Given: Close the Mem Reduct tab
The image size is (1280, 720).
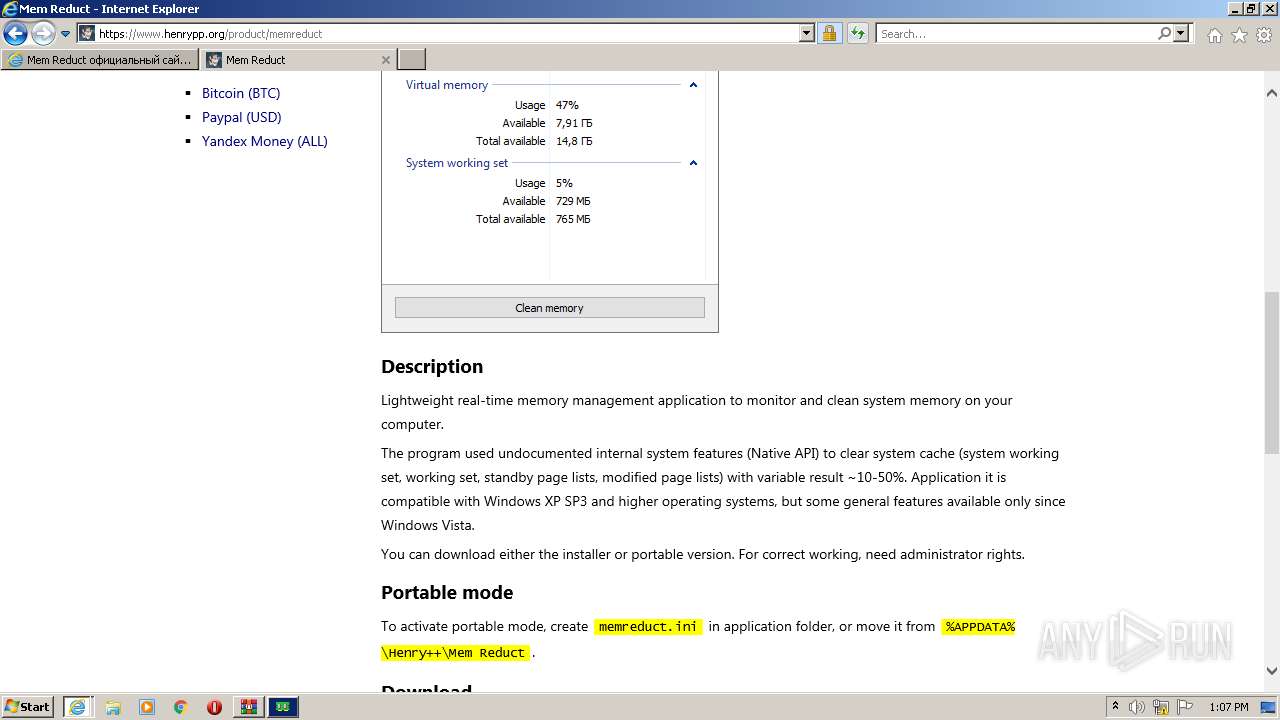Looking at the screenshot, I should tap(386, 60).
